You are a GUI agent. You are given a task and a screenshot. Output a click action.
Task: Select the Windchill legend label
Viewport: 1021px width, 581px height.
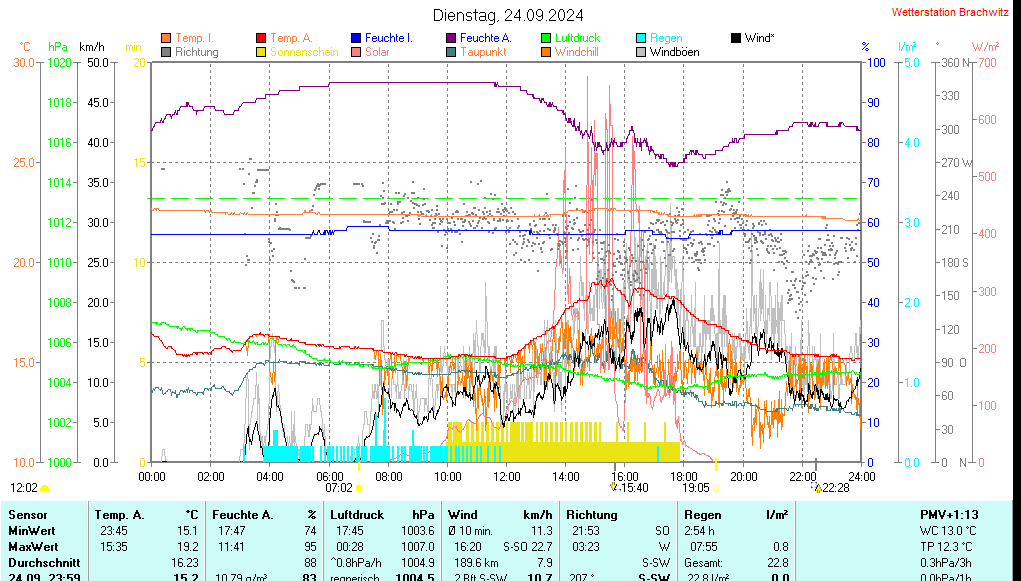[576, 52]
